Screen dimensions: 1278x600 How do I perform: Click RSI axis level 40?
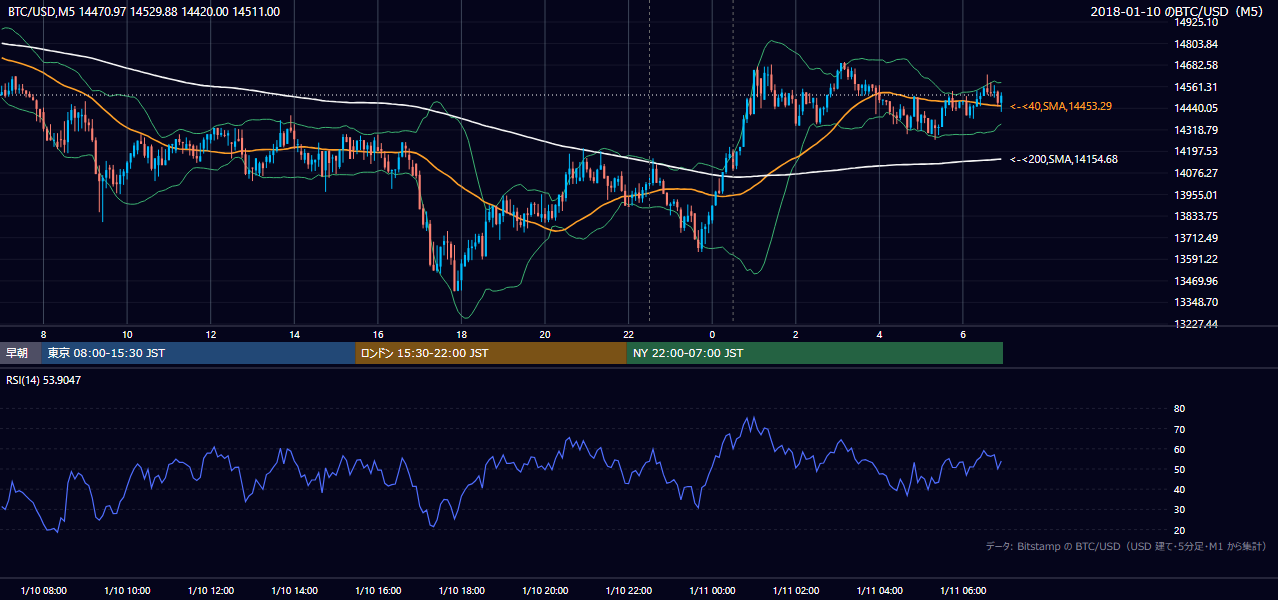pos(1179,489)
